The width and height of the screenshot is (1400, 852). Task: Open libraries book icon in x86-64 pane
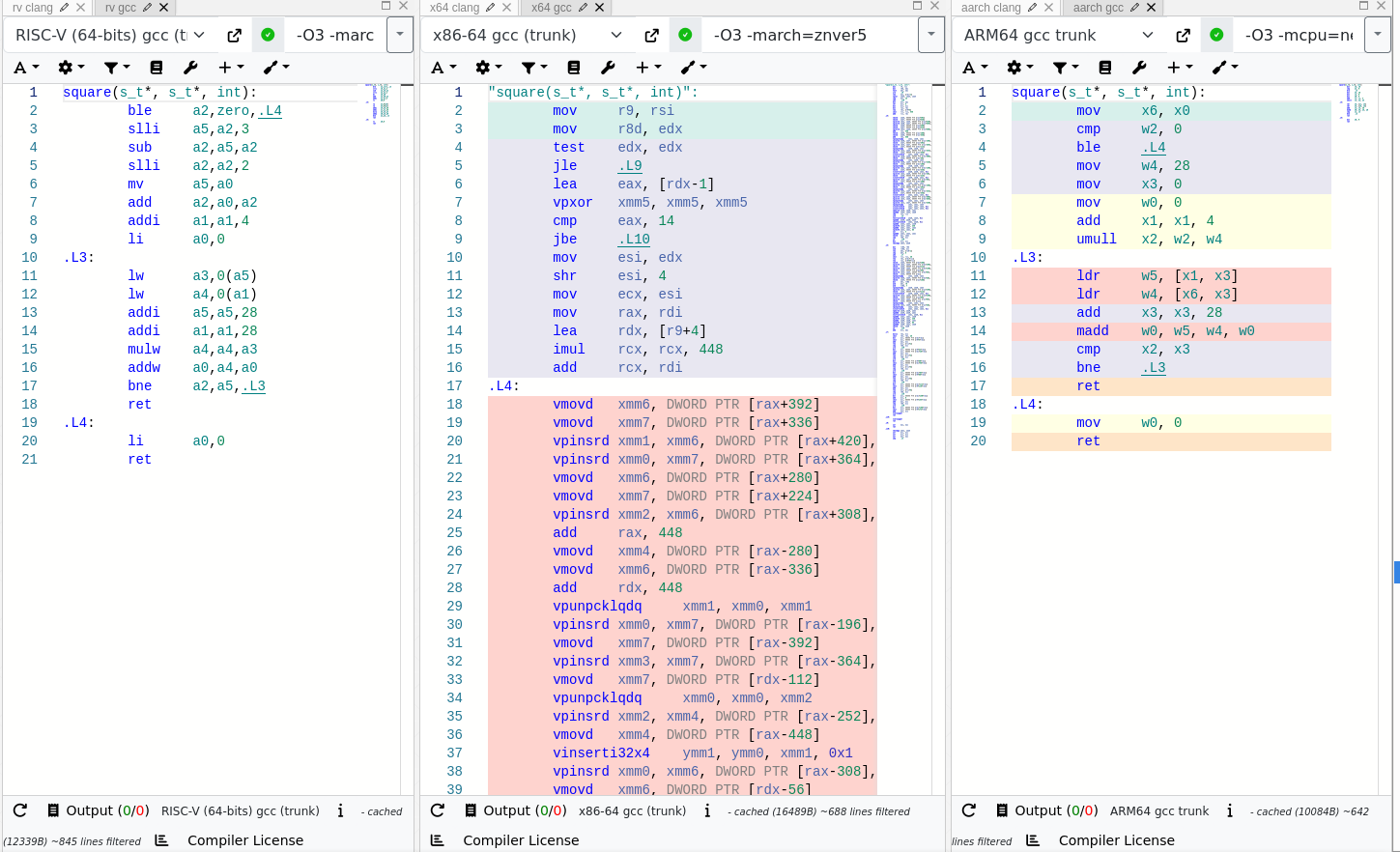pos(574,68)
